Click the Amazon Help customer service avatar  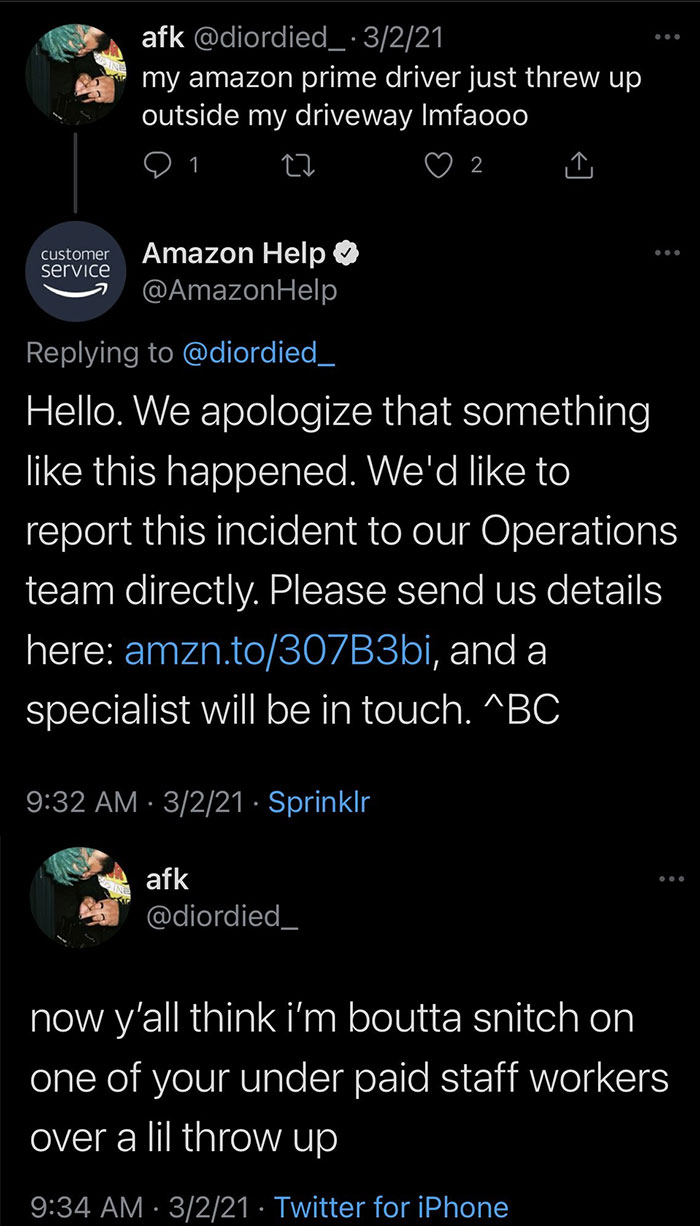[x=75, y=271]
